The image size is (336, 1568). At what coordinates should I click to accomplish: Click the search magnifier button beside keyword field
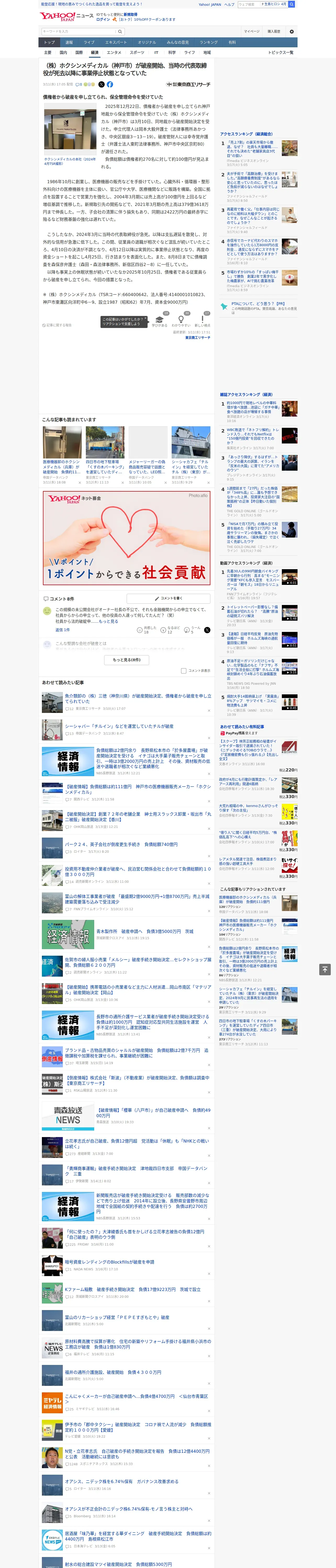click(x=120, y=32)
